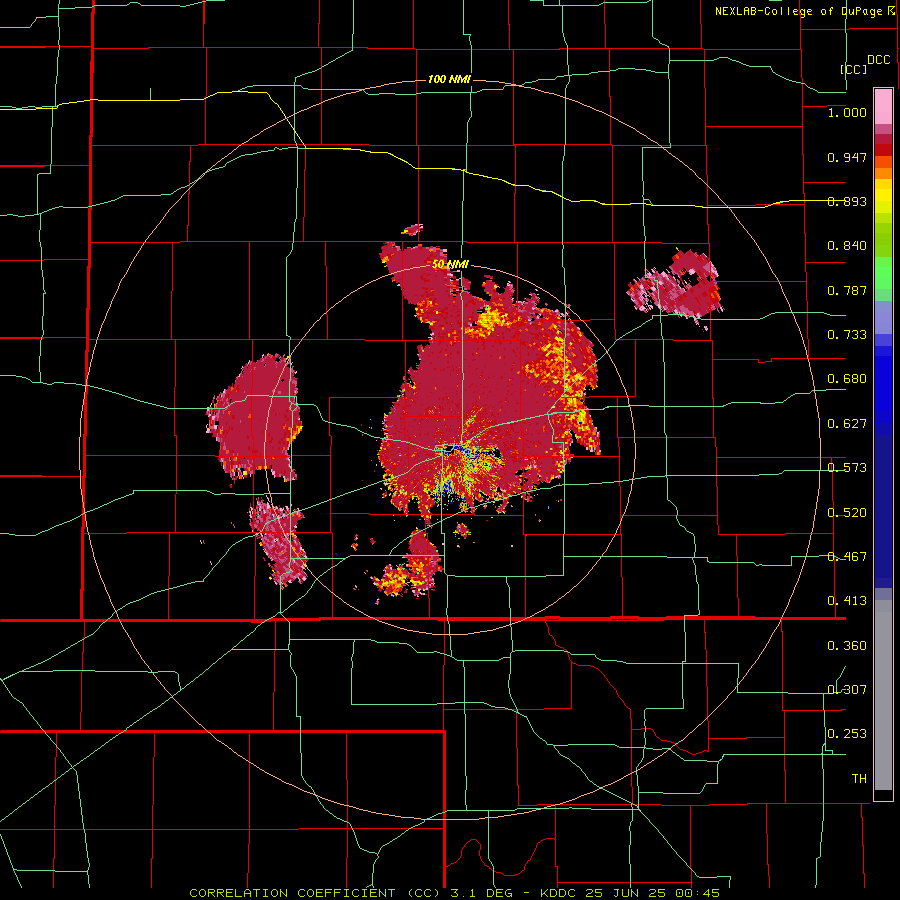Click the KDDC radar identifier
The height and width of the screenshot is (900, 900).
pyautogui.click(x=560, y=893)
